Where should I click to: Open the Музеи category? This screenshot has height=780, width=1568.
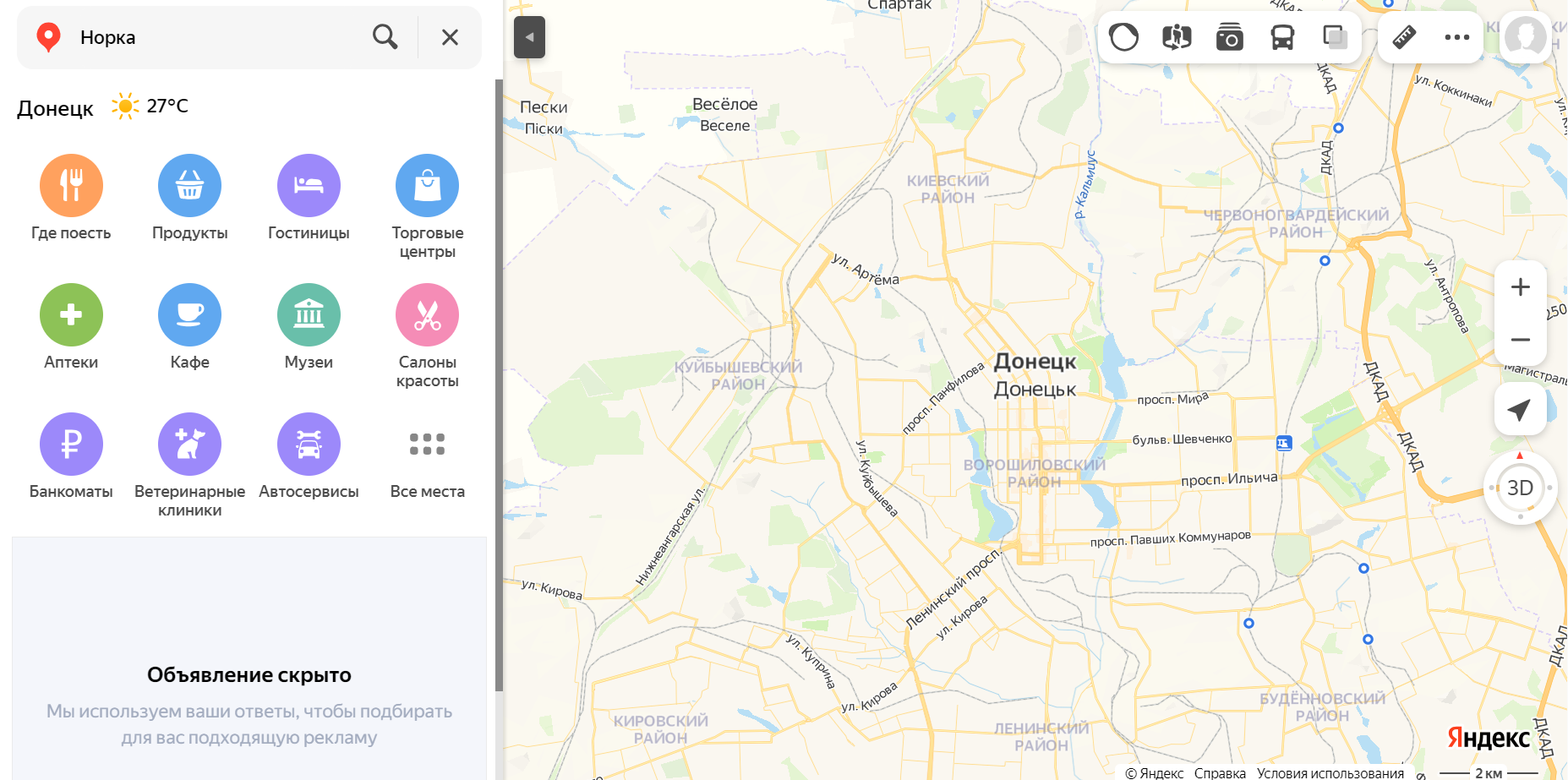click(x=309, y=327)
